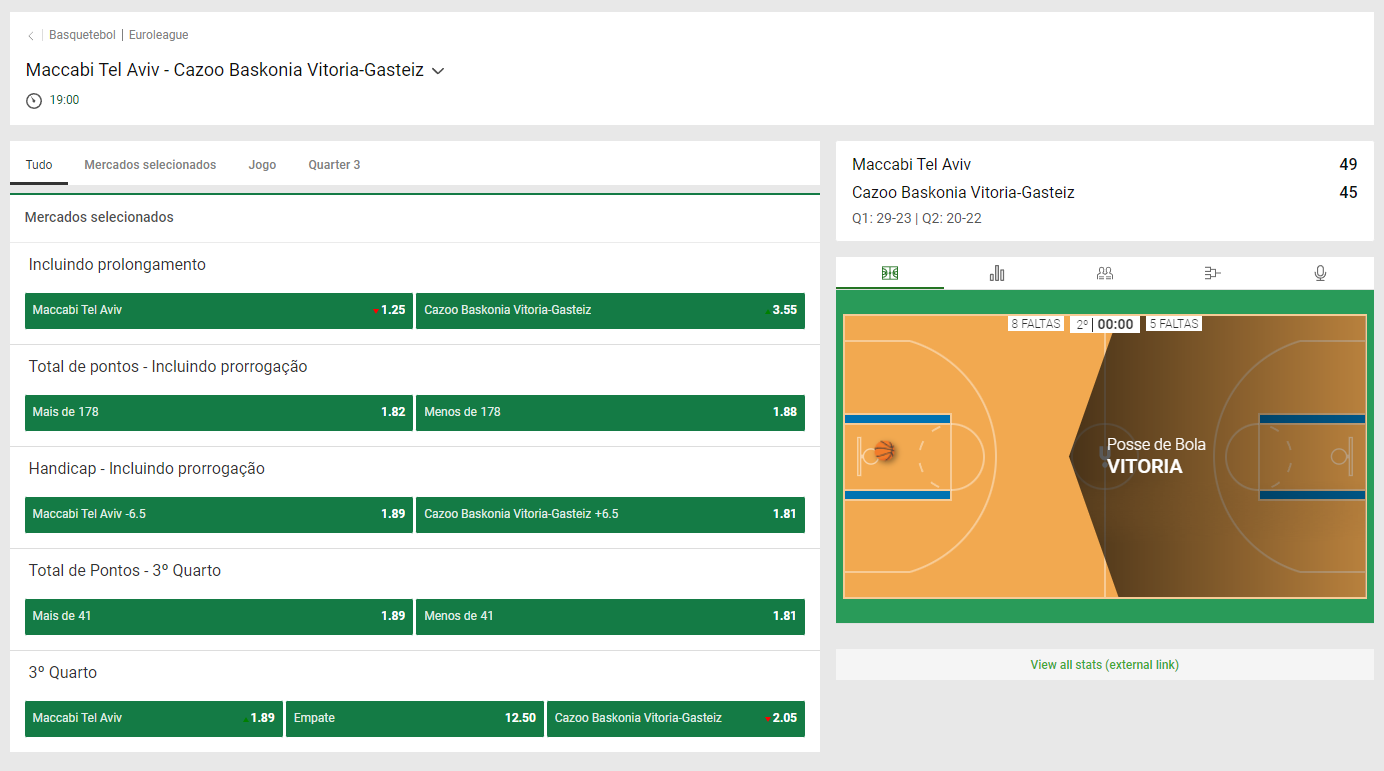Select Mais de 178 total points odds
Screen dimensions: 1384x771
tap(218, 412)
